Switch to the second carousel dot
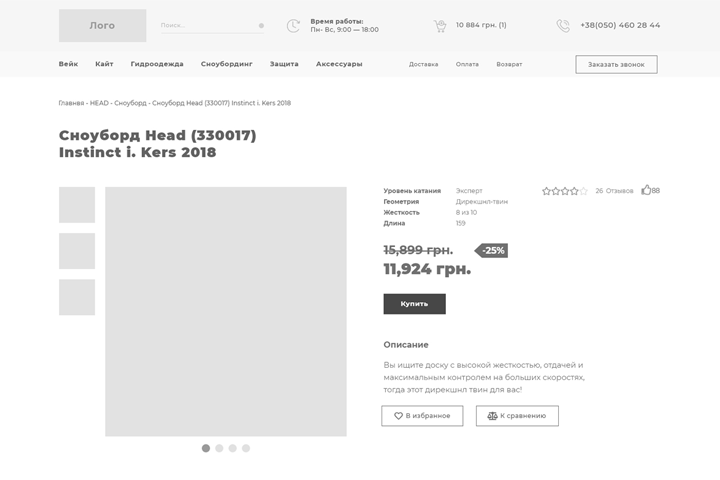This screenshot has width=720, height=480. click(x=219, y=448)
